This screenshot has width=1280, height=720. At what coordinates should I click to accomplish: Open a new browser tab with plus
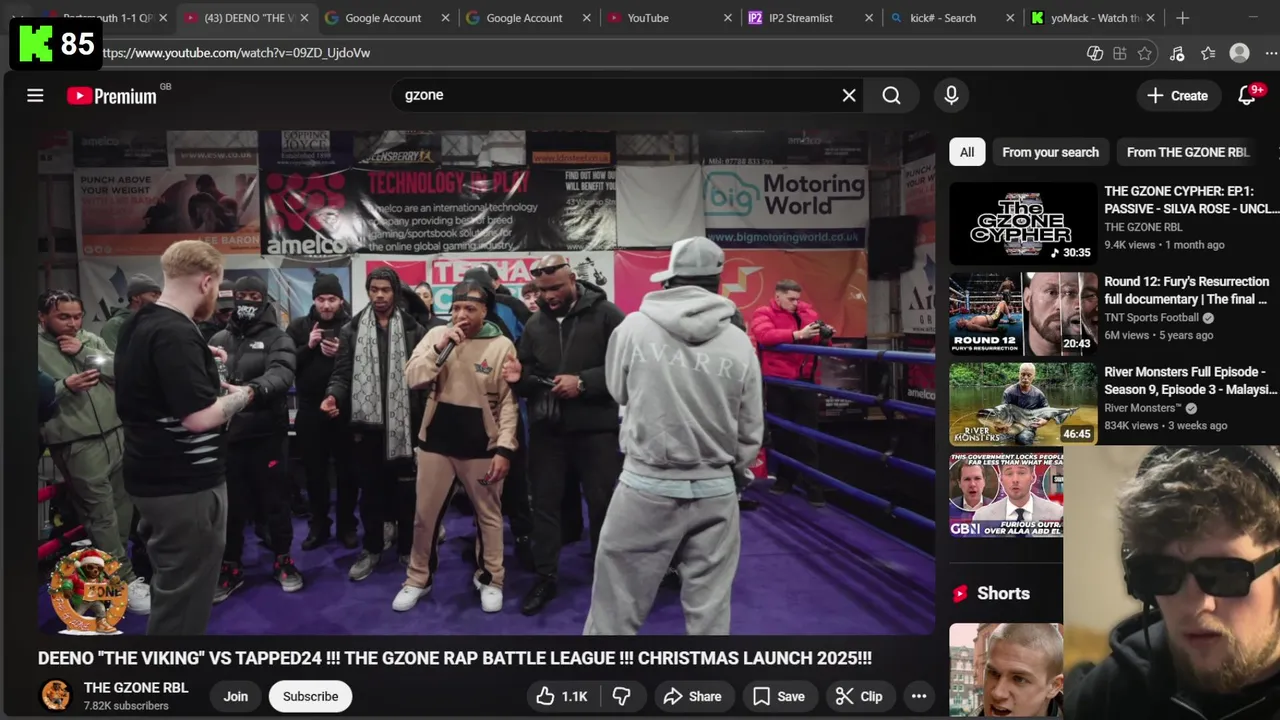tap(1183, 18)
